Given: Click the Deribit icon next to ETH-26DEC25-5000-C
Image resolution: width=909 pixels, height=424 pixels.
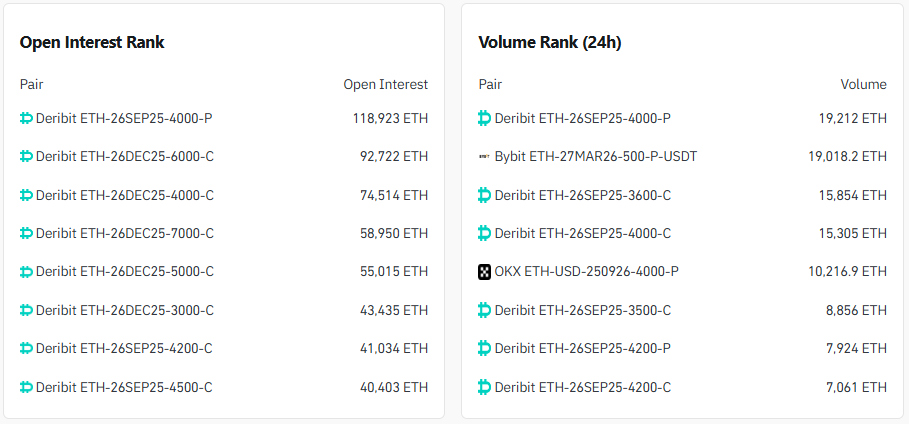Looking at the screenshot, I should 26,271.
